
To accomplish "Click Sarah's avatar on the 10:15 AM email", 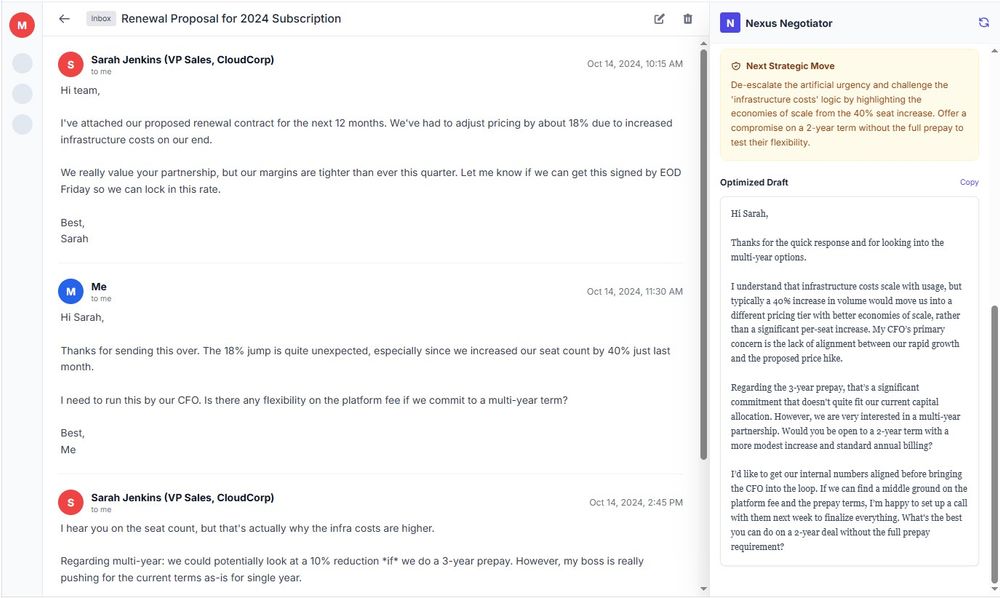I will point(71,64).
